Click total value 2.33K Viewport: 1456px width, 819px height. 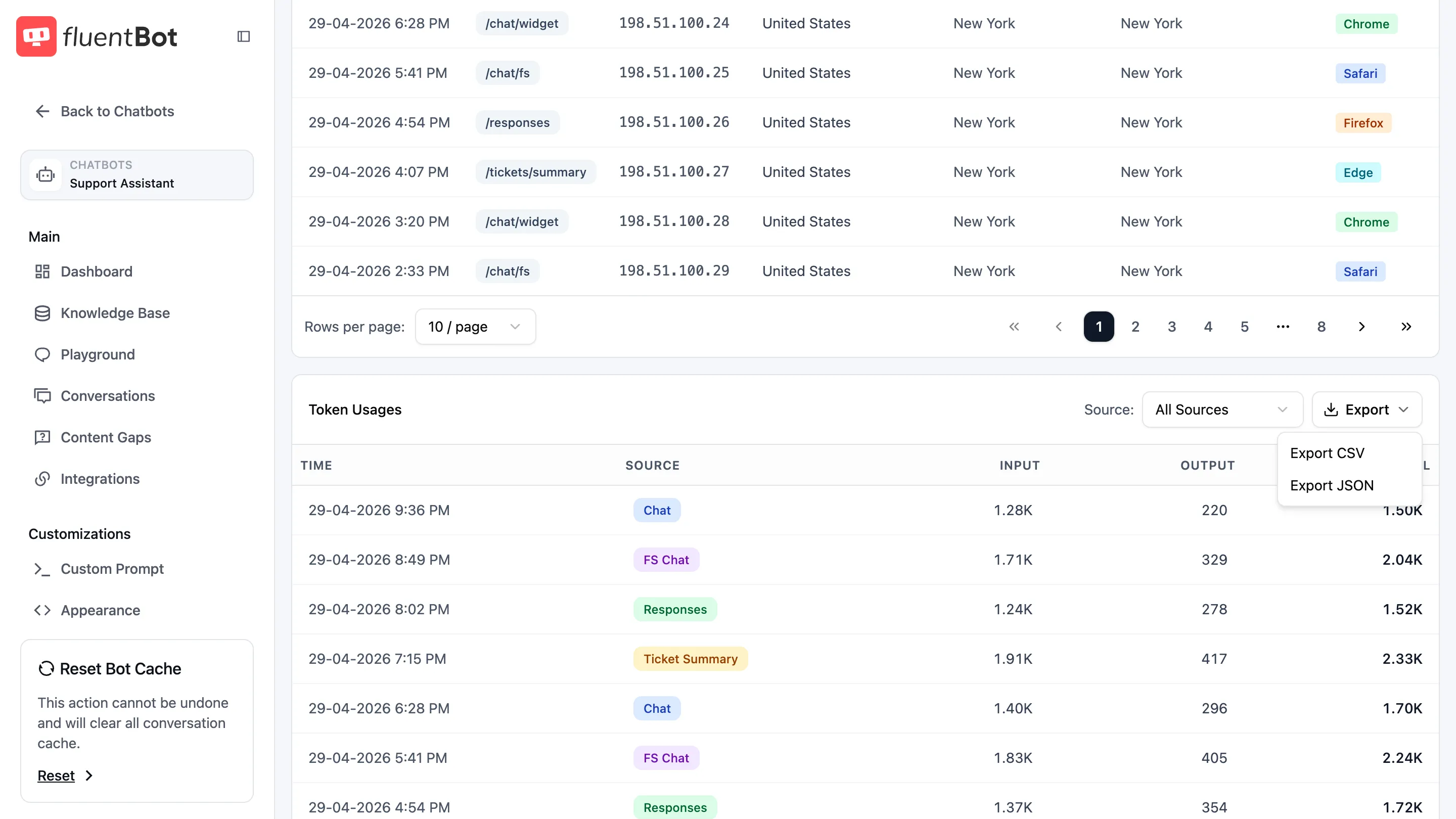coord(1402,658)
